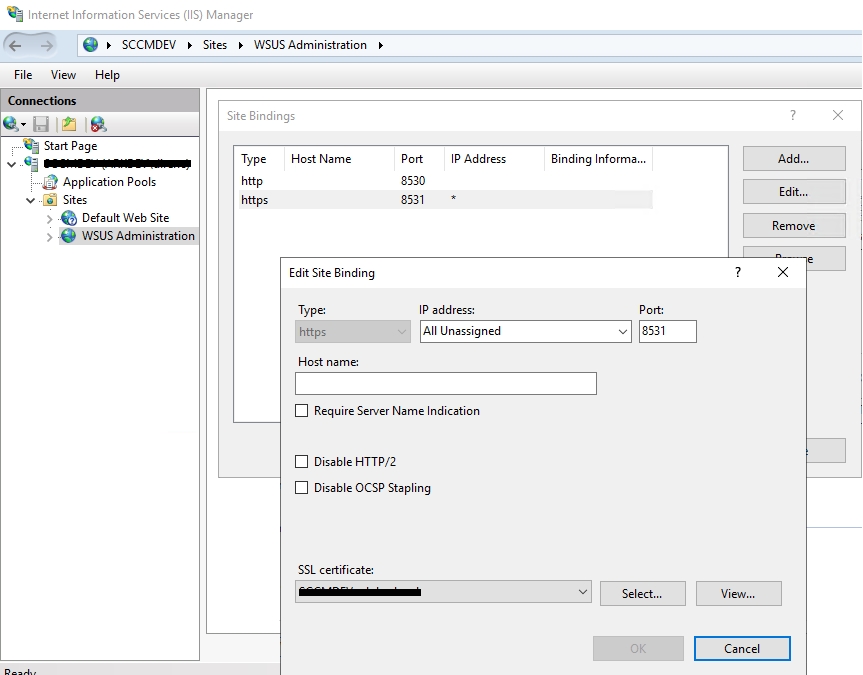This screenshot has width=863, height=675.
Task: Click into the Host name text field
Action: point(446,383)
